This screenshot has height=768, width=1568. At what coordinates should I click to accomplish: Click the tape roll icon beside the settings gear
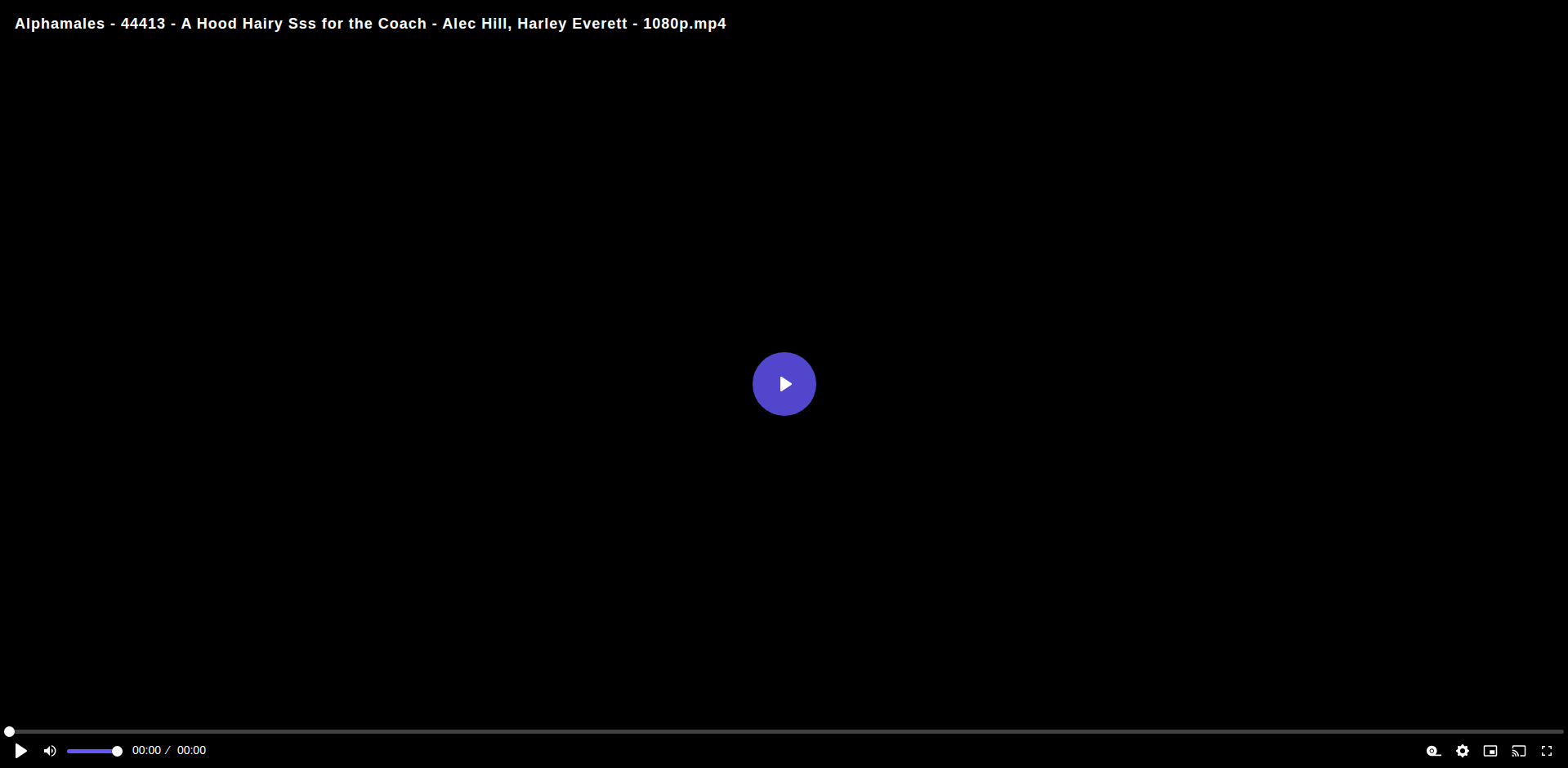(1434, 751)
